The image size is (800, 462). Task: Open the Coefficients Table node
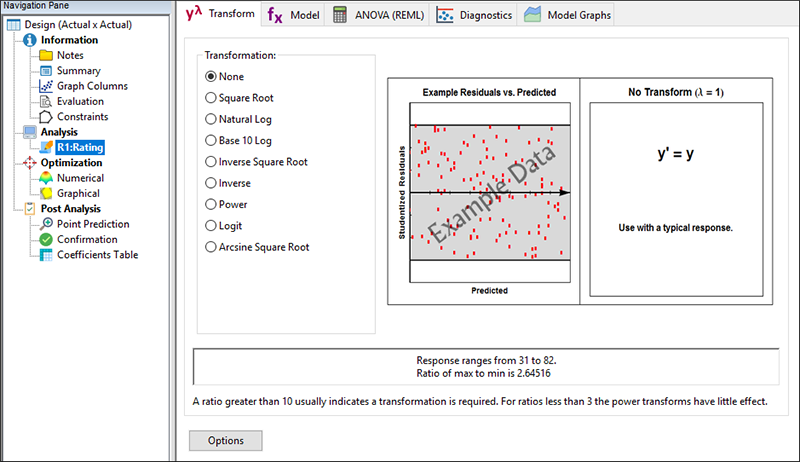click(97, 254)
